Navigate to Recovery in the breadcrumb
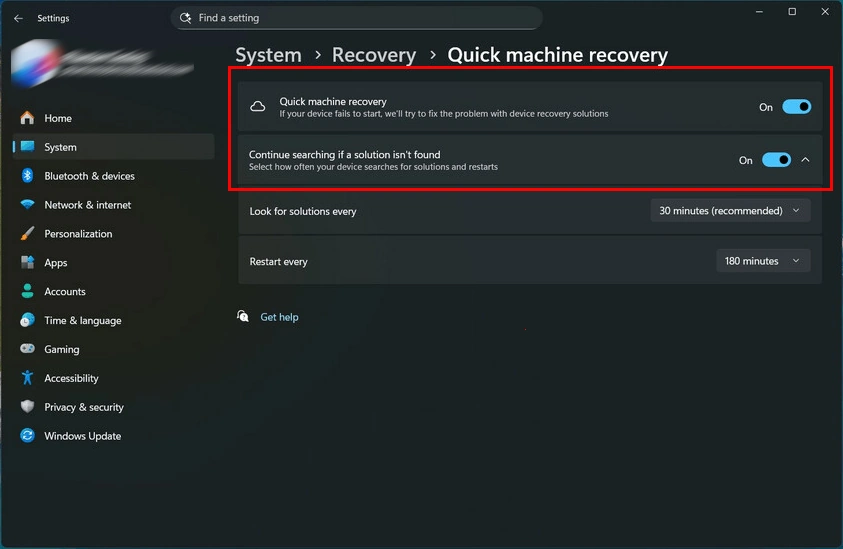Screen dimensions: 843x549 coord(373,56)
